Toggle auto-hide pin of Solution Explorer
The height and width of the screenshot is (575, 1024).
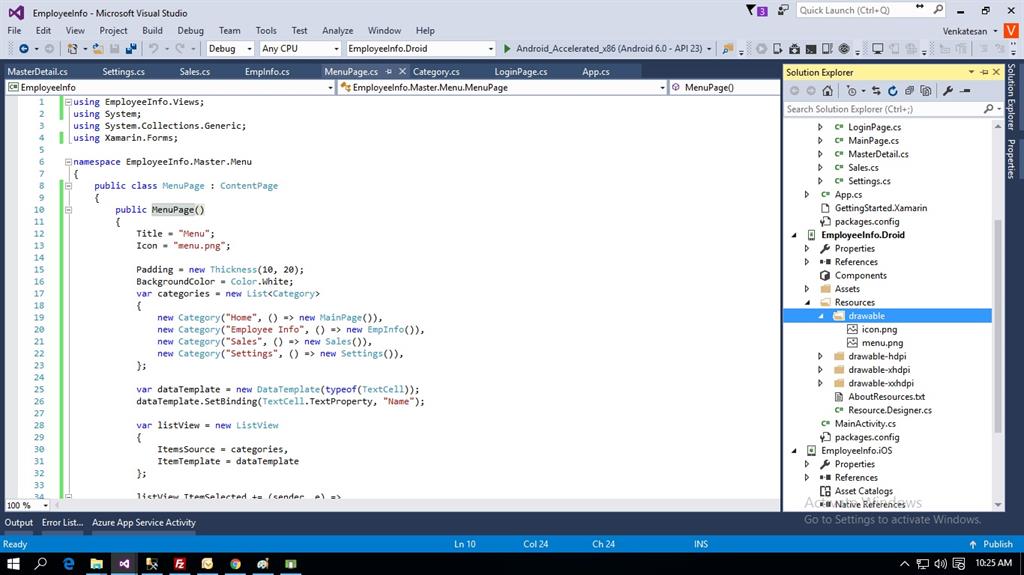pos(984,72)
